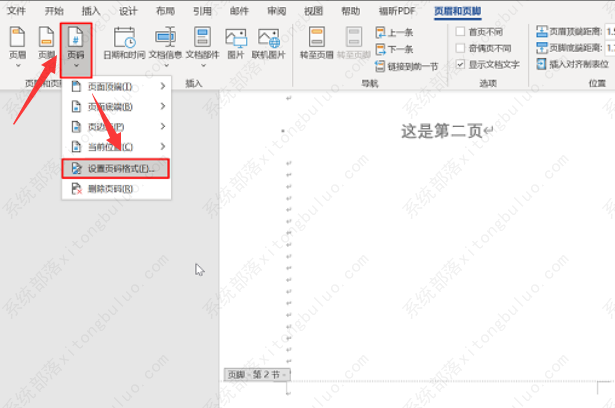
Task: Switch to the 视图 tab
Action: pos(313,11)
